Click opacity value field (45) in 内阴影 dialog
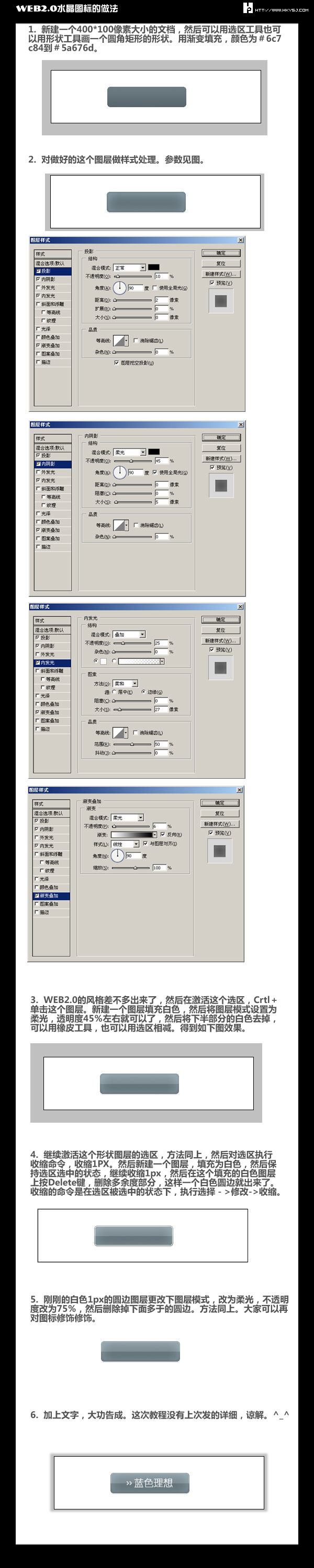 click(161, 461)
